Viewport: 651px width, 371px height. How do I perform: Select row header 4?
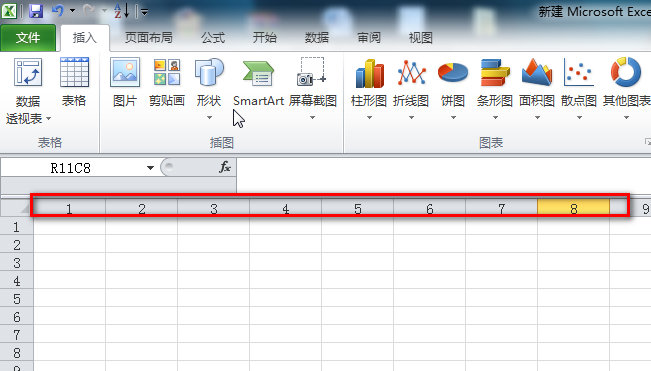click(17, 281)
